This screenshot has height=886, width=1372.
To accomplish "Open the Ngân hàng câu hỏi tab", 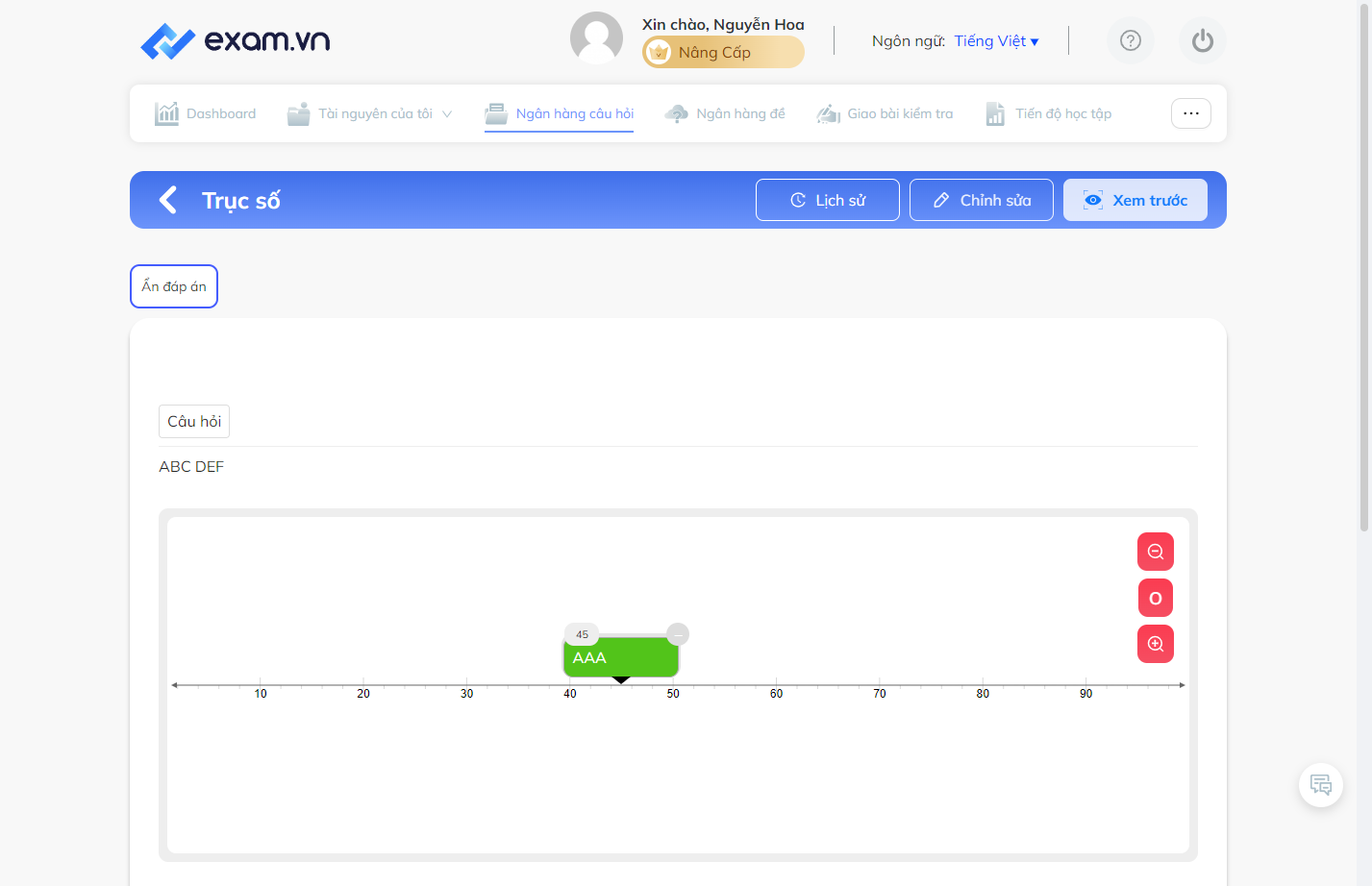I will [560, 113].
